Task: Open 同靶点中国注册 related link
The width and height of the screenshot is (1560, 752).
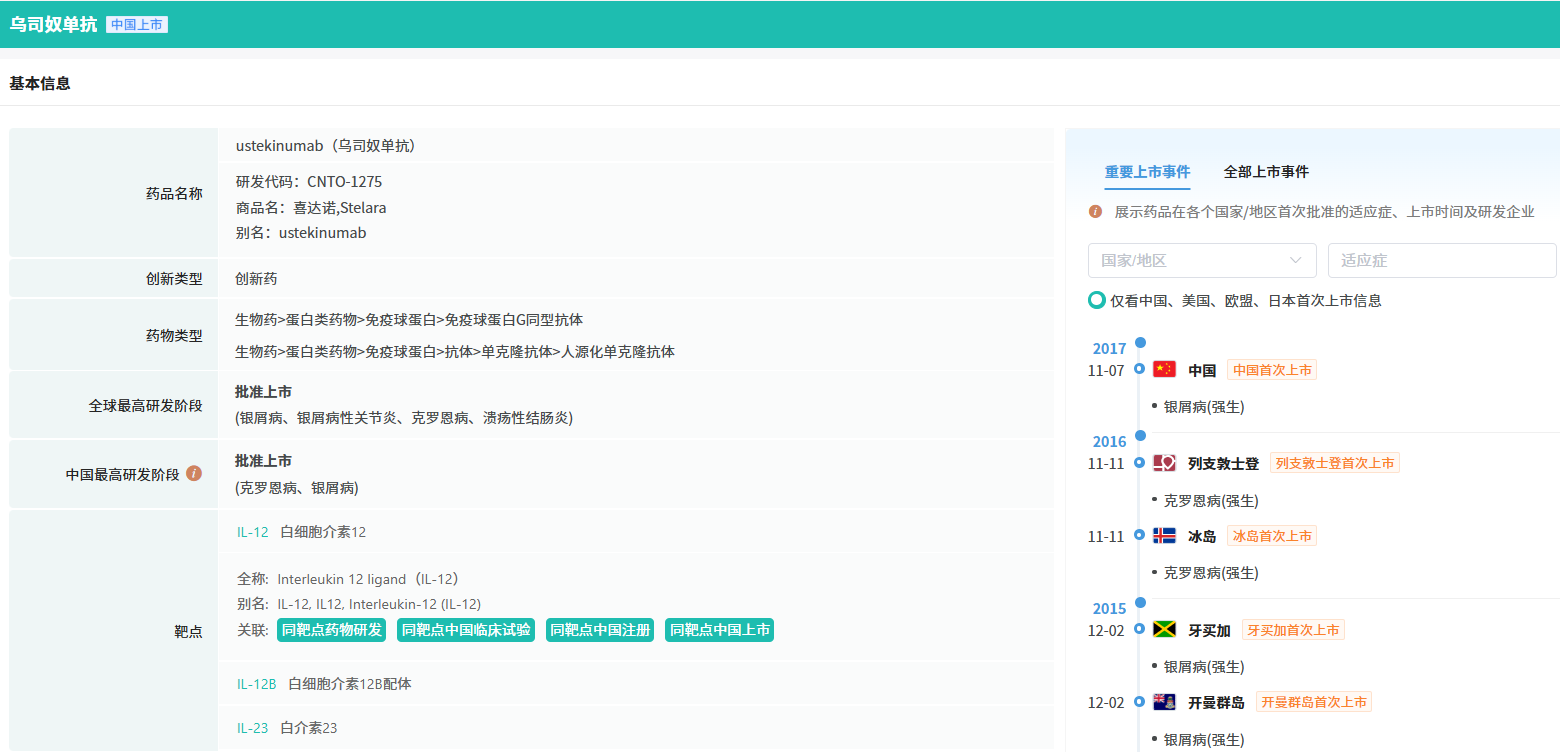Action: (x=600, y=630)
